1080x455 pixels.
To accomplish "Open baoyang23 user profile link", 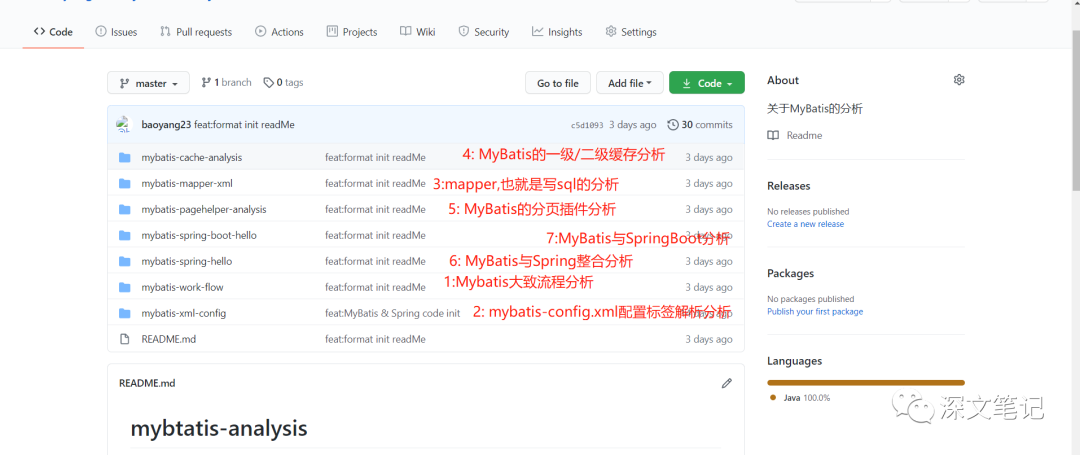I will [x=166, y=125].
